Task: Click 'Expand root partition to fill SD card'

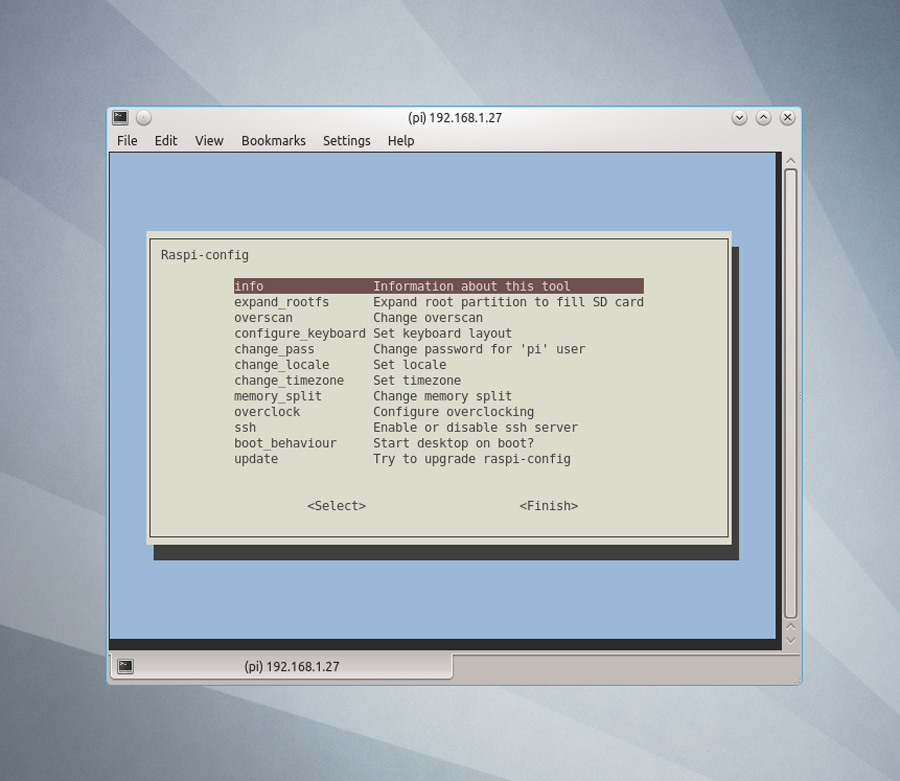Action: coord(509,302)
